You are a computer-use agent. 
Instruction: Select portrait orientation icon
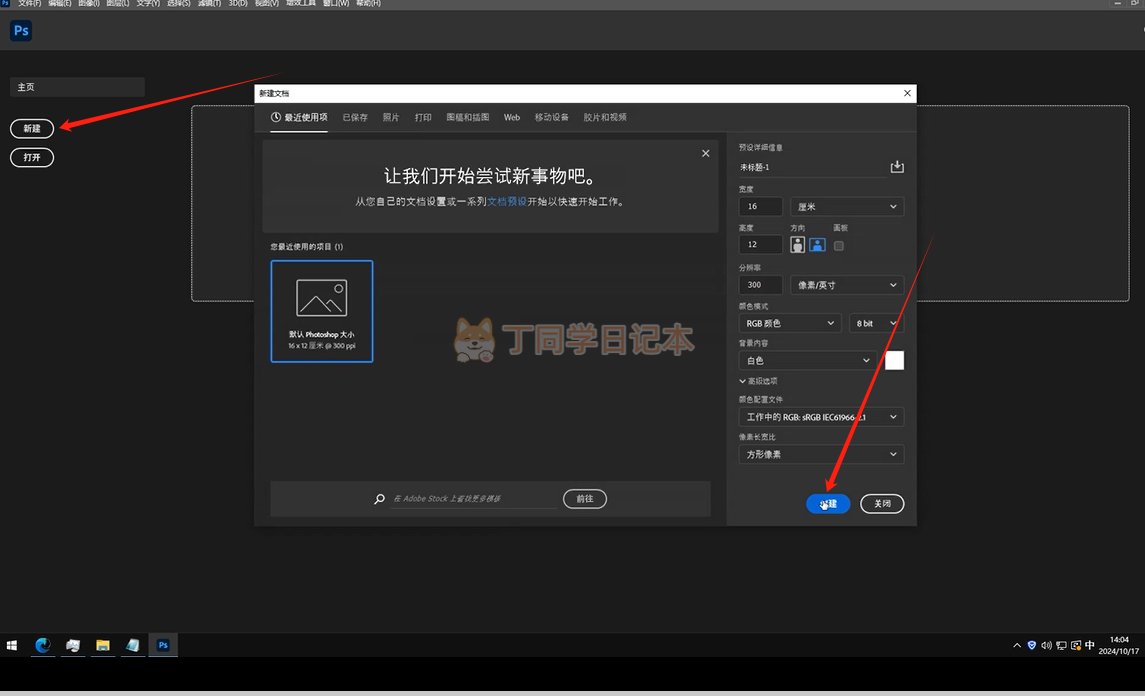(x=798, y=245)
